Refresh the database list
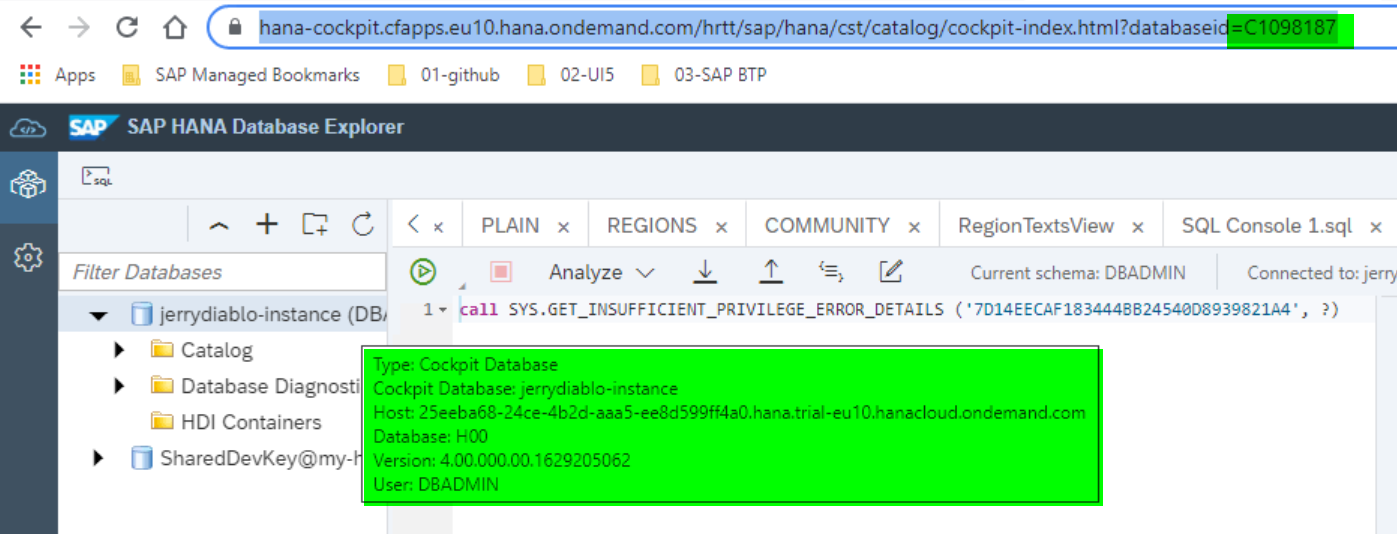1397x534 pixels. pyautogui.click(x=363, y=224)
